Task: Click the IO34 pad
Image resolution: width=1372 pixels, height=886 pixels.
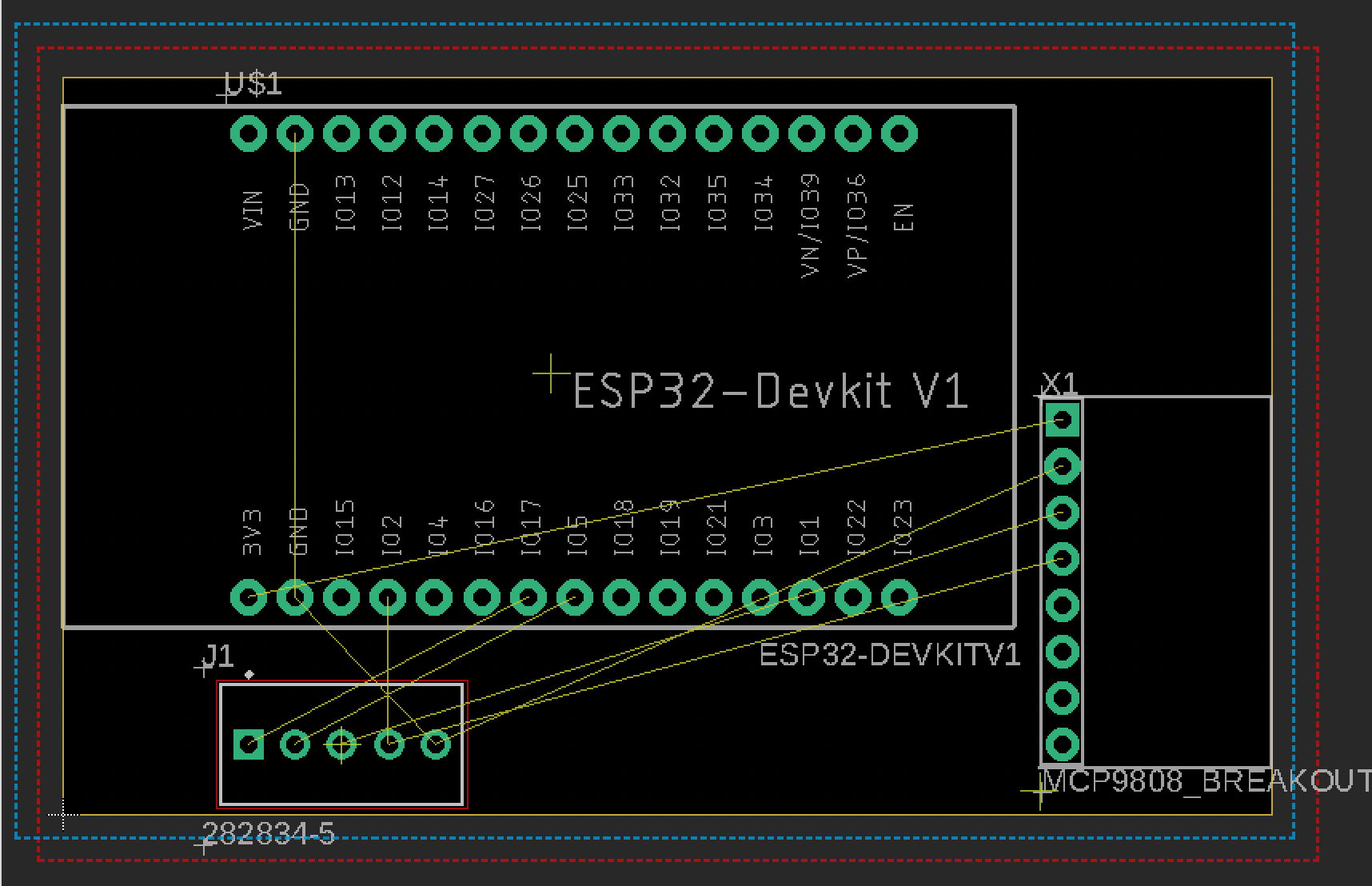Action: point(760,133)
